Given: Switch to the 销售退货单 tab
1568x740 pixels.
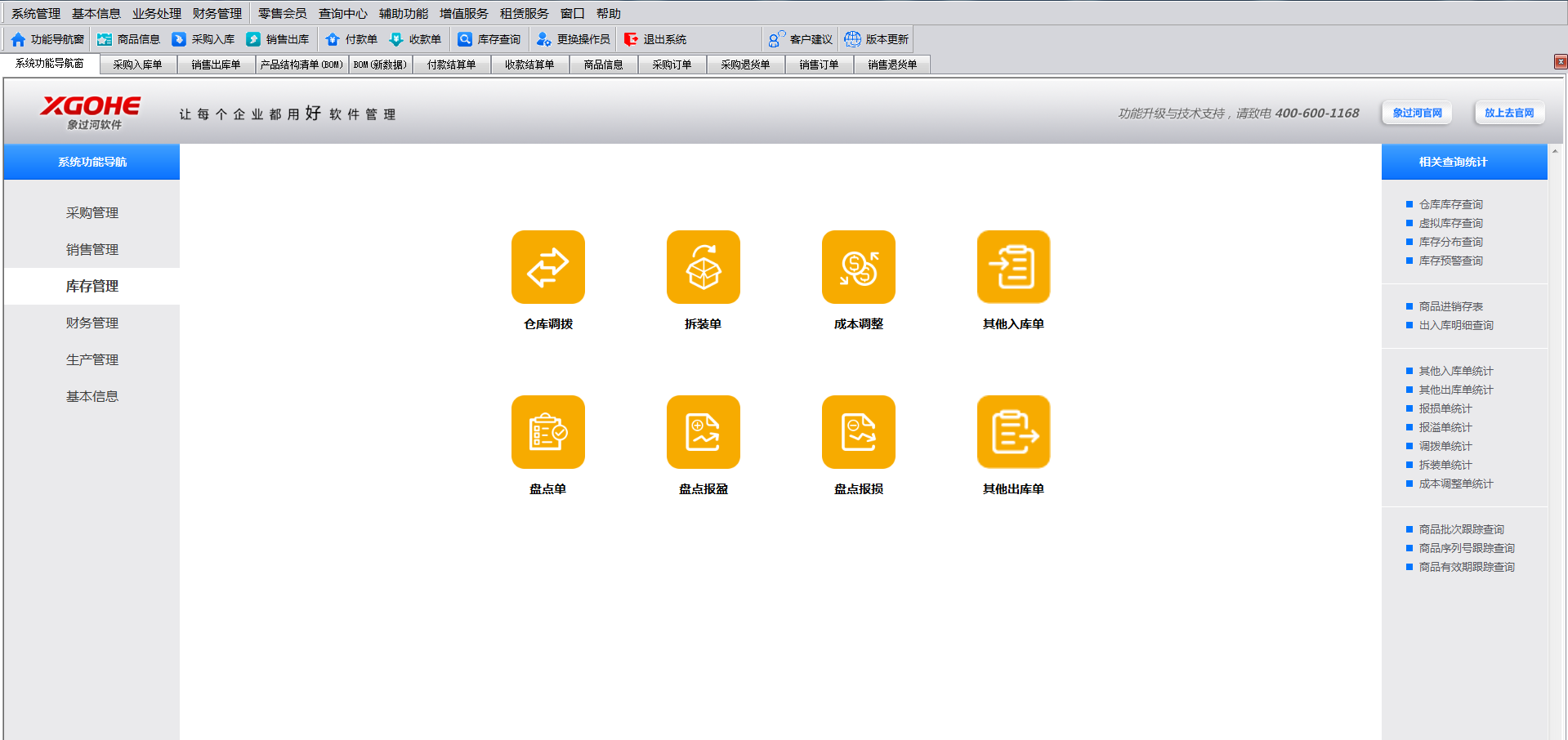Looking at the screenshot, I should (892, 65).
